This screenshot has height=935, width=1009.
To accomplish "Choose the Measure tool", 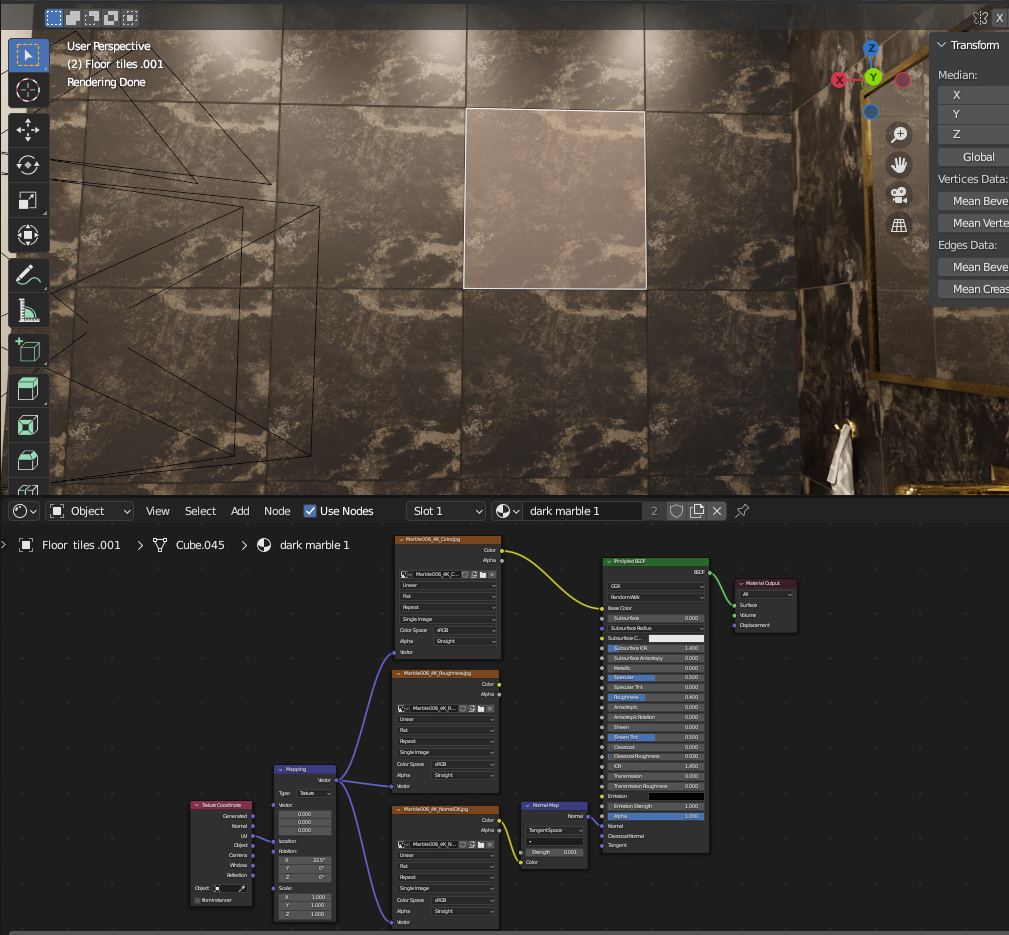I will tap(28, 310).
